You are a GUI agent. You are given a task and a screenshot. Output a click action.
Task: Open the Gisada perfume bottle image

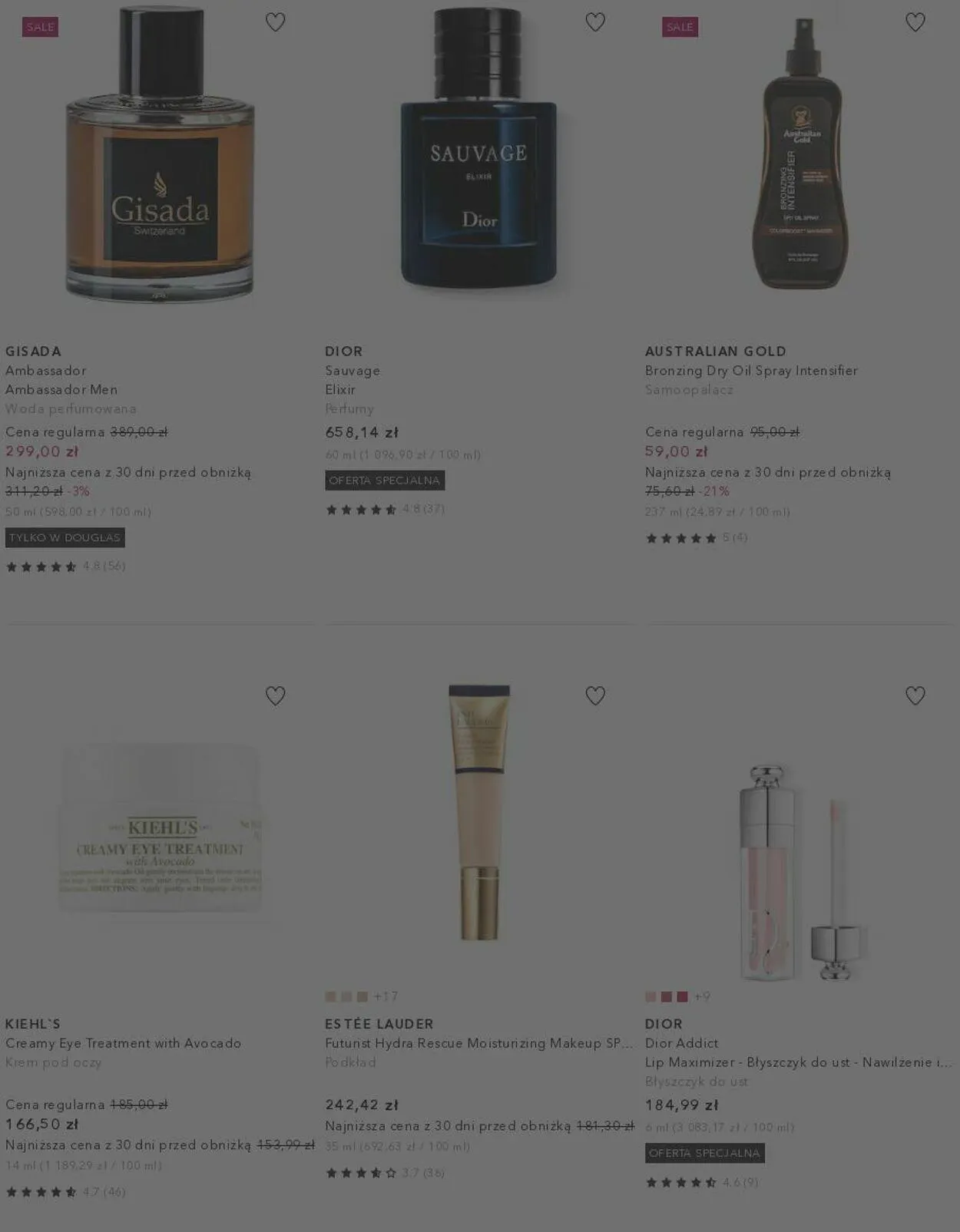tap(160, 155)
